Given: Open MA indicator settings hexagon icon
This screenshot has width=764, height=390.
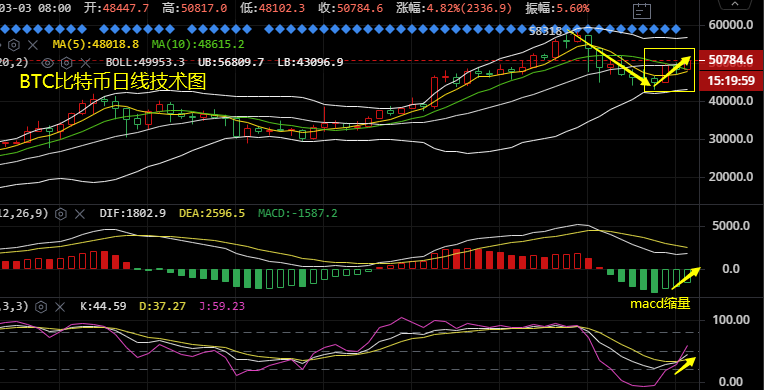Looking at the screenshot, I should pos(14,45).
